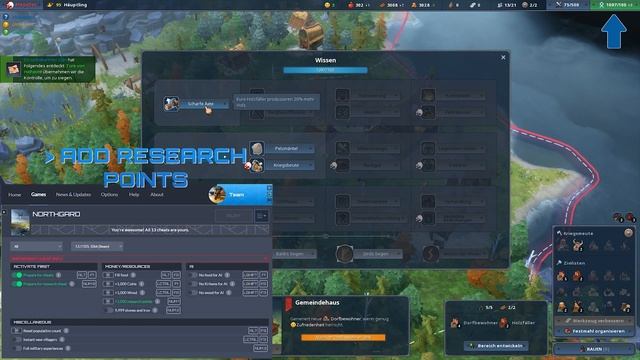The width and height of the screenshot is (640, 360).
Task: Click the Bereich entwickeln button
Action: (x=496, y=346)
